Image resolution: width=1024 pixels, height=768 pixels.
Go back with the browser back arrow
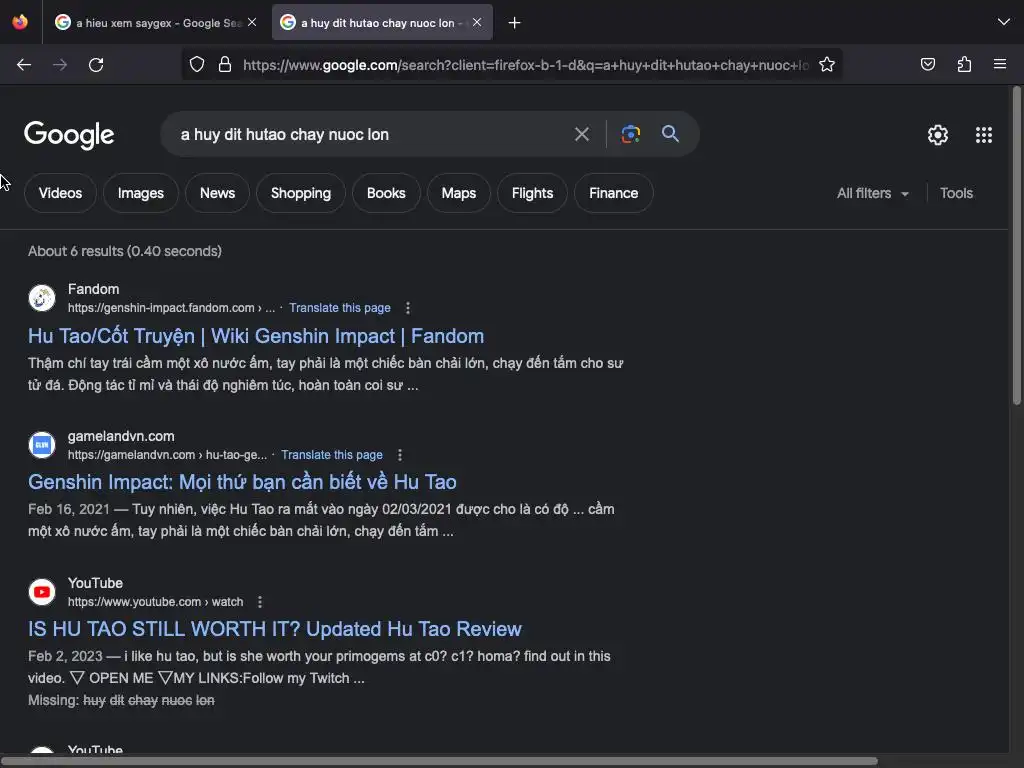24,65
